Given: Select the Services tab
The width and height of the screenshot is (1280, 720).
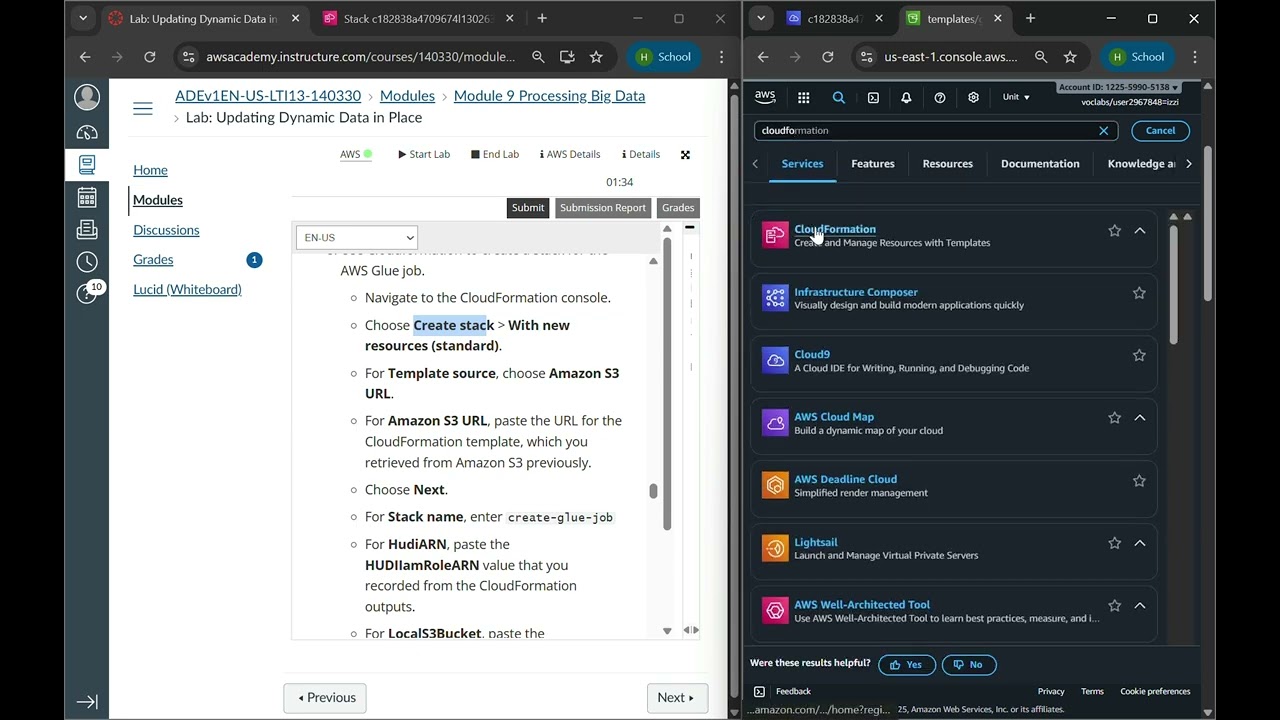Looking at the screenshot, I should [802, 164].
